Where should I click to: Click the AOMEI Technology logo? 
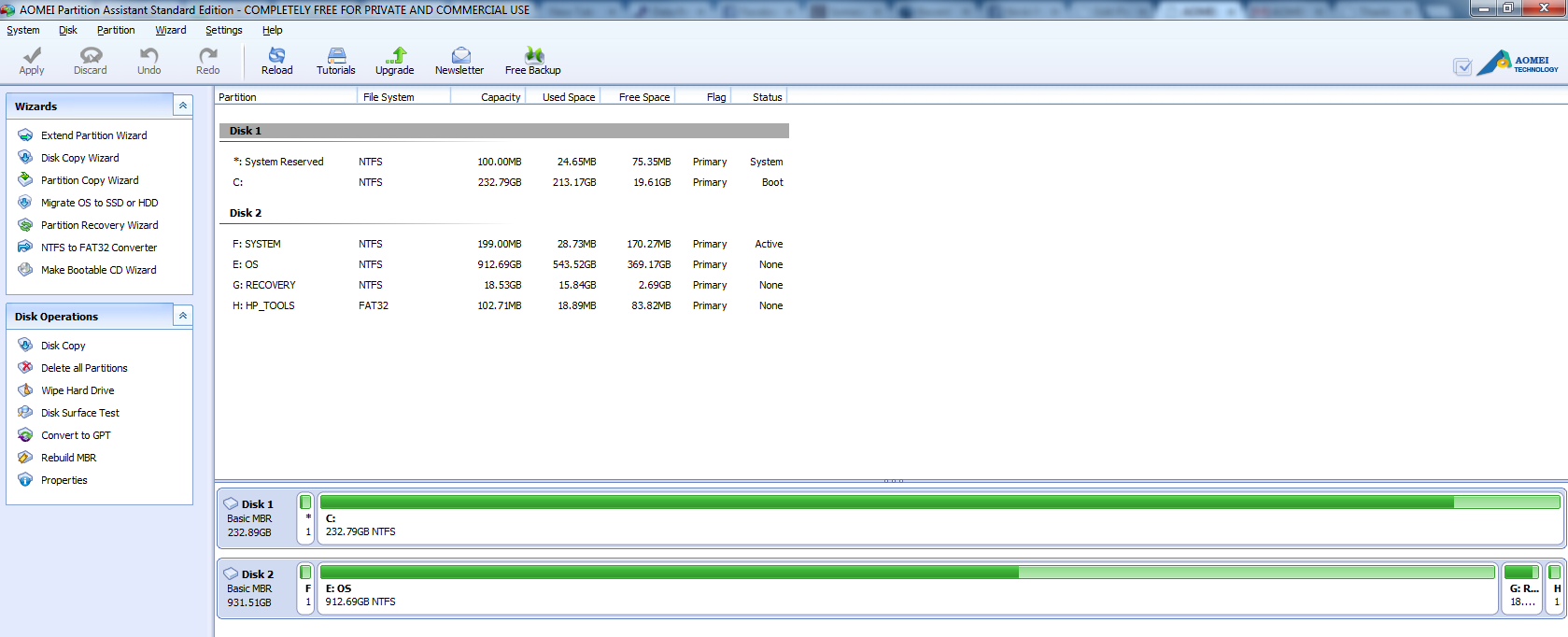1518,63
